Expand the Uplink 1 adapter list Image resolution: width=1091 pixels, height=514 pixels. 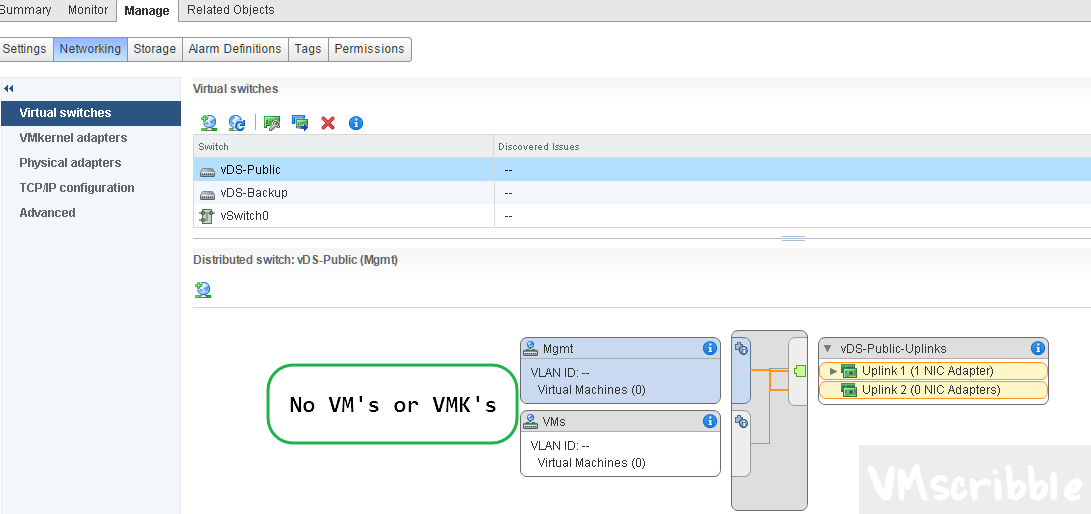pos(833,371)
